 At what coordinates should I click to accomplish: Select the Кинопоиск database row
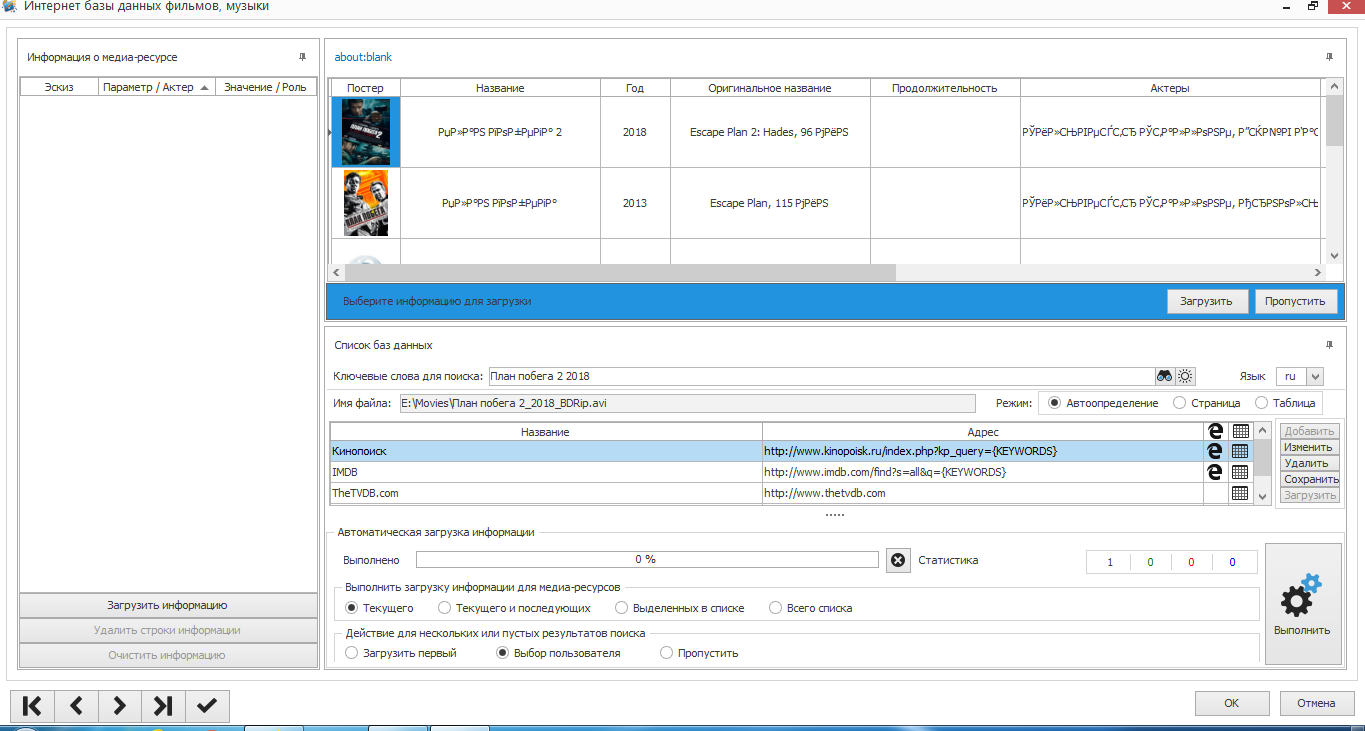[768, 452]
